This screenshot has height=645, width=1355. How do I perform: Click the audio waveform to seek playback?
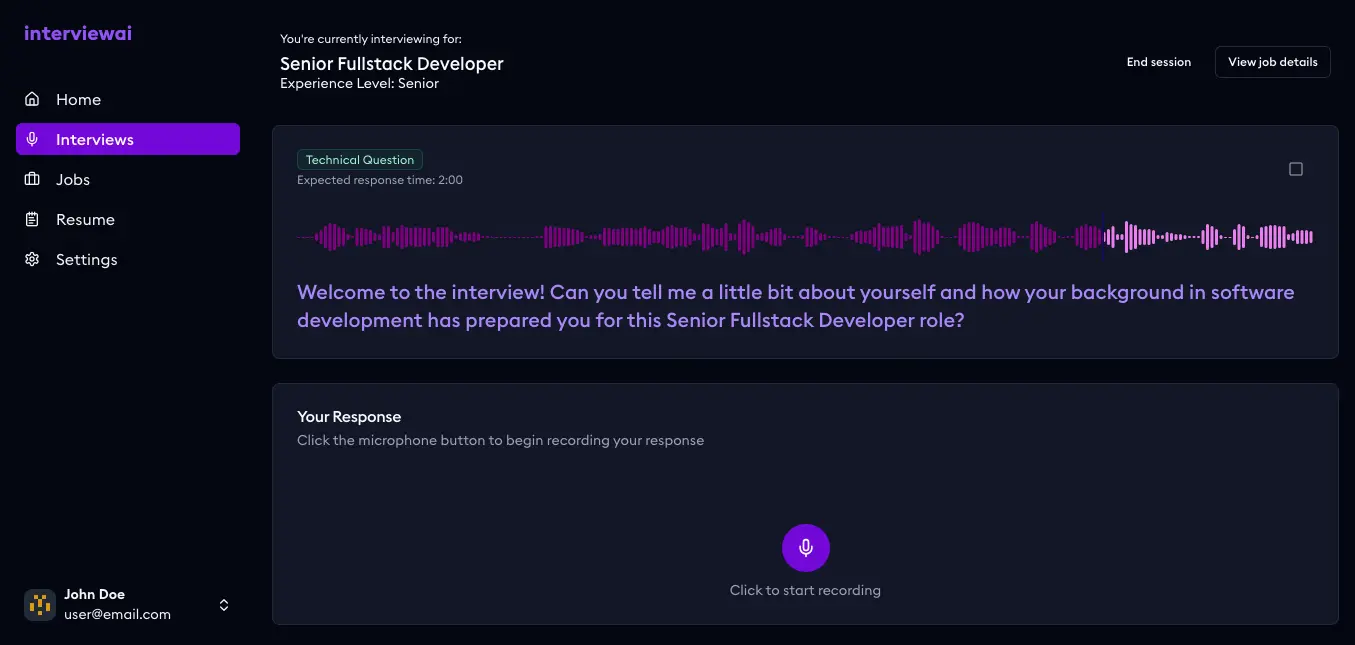[805, 237]
